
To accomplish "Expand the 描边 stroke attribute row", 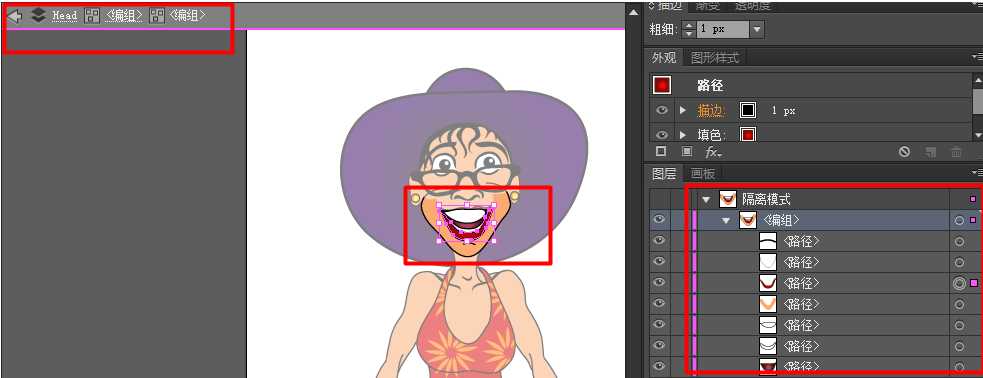I will click(x=683, y=110).
